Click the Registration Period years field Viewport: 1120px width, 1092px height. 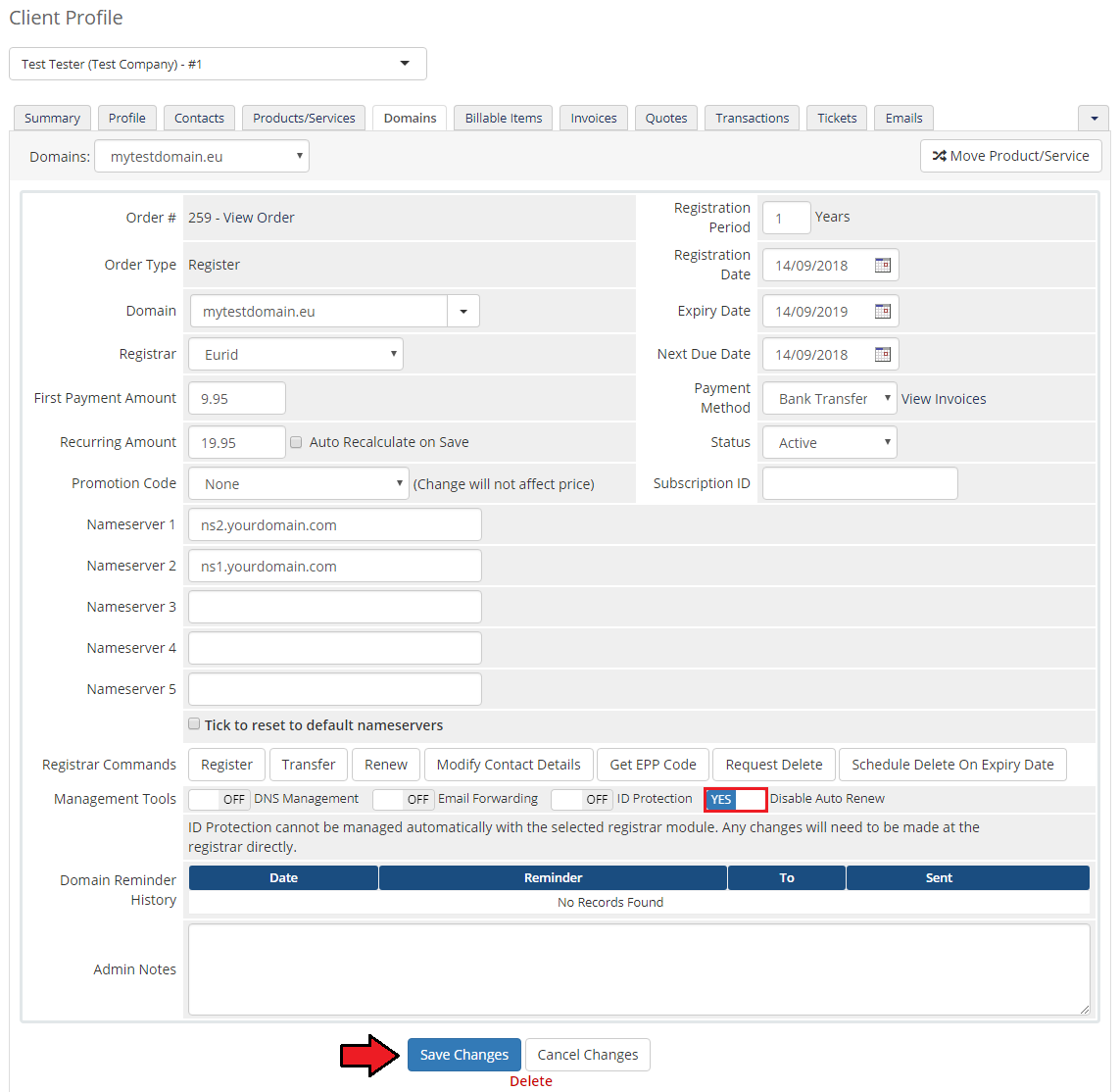pos(787,218)
